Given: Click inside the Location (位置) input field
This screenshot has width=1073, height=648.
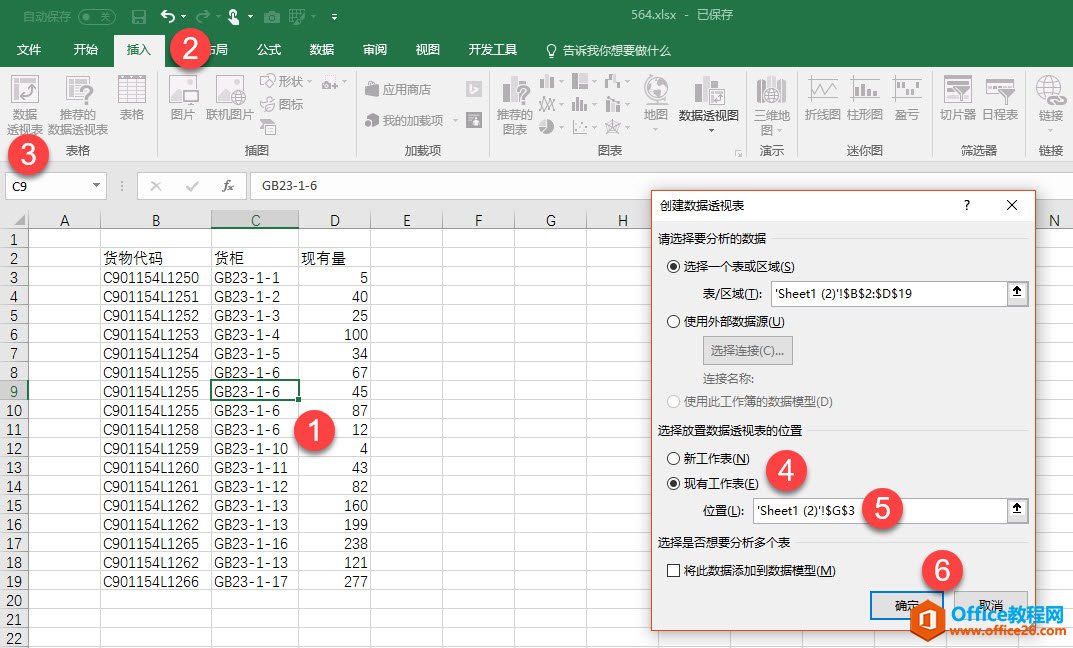Looking at the screenshot, I should pyautogui.click(x=878, y=510).
